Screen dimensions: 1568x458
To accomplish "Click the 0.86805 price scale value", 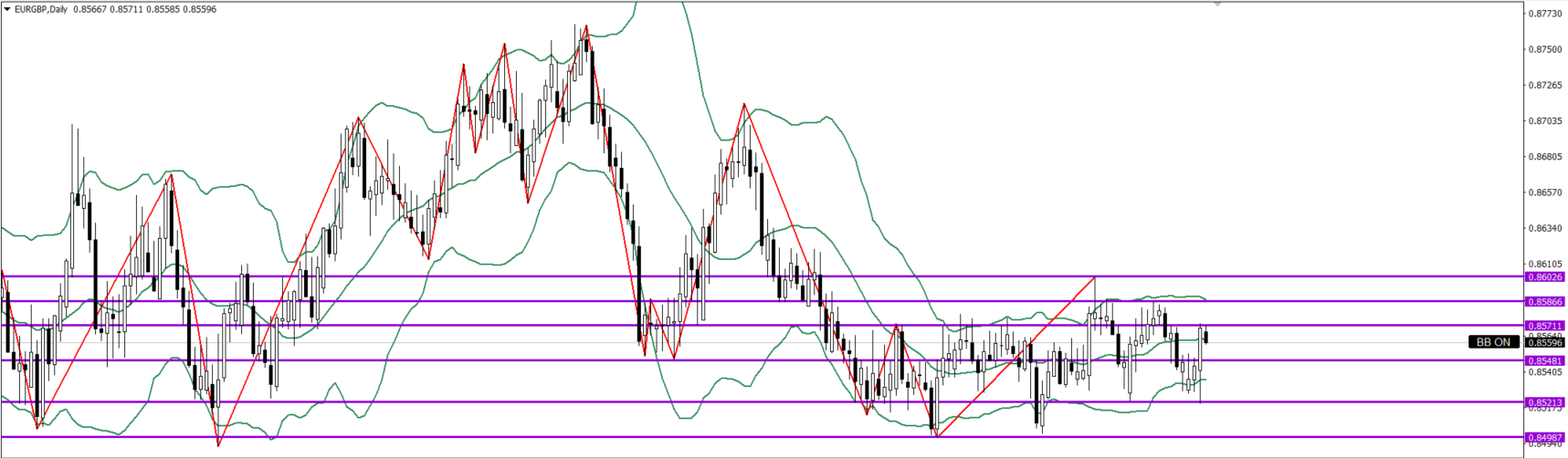I will (x=1544, y=157).
